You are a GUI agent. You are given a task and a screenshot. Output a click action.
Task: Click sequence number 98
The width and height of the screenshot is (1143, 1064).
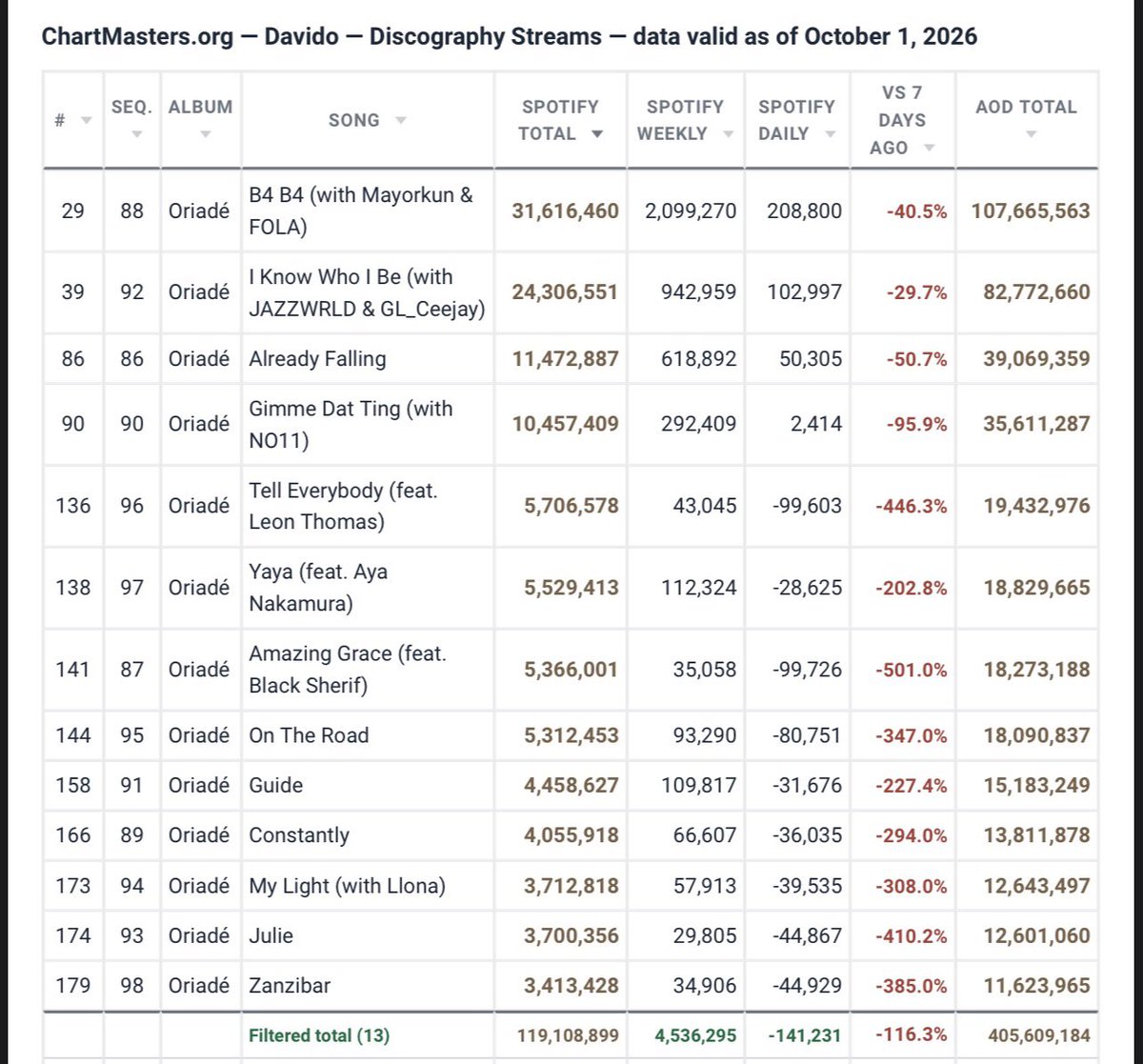coord(131,985)
